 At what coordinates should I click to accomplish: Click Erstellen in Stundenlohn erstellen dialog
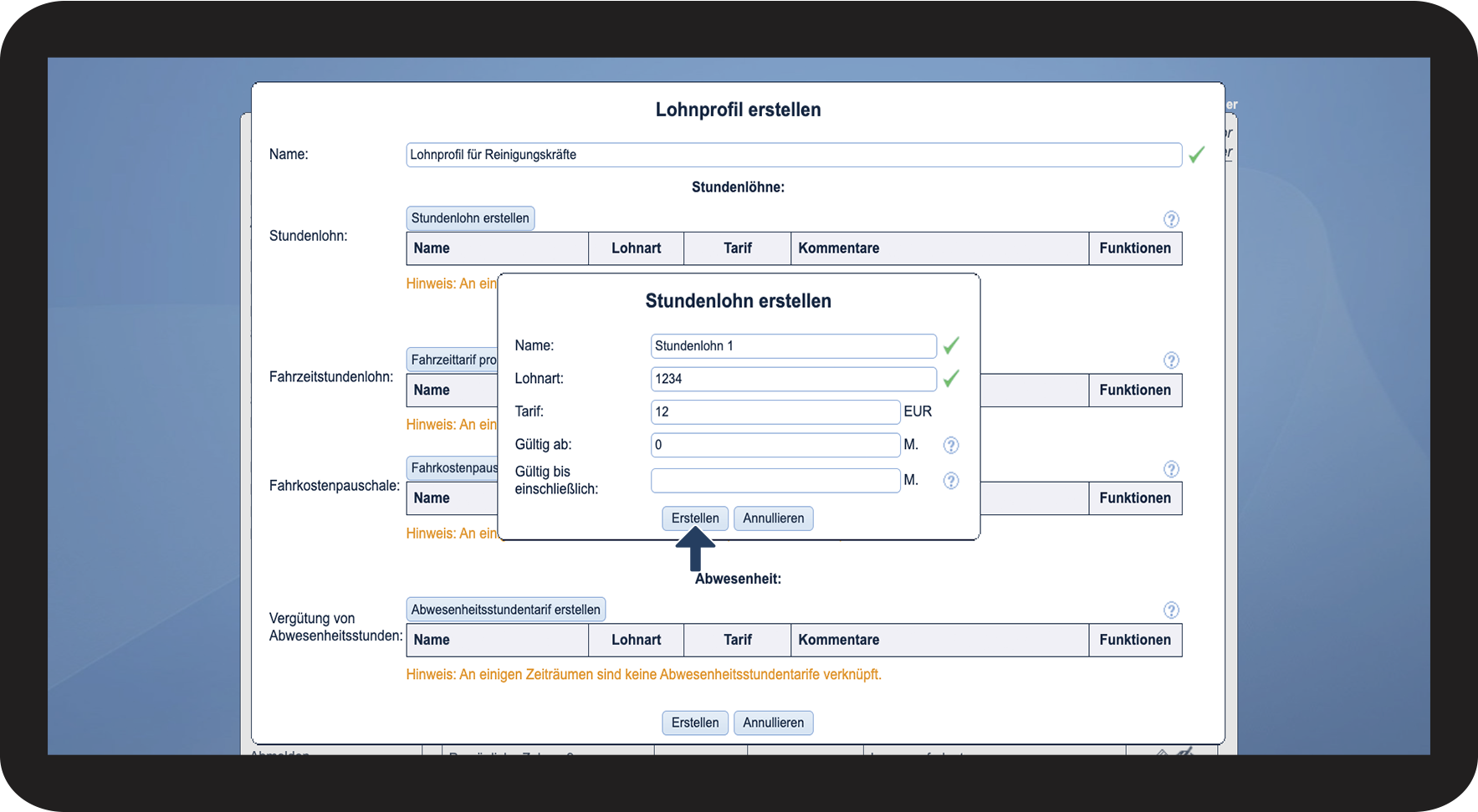pos(694,518)
